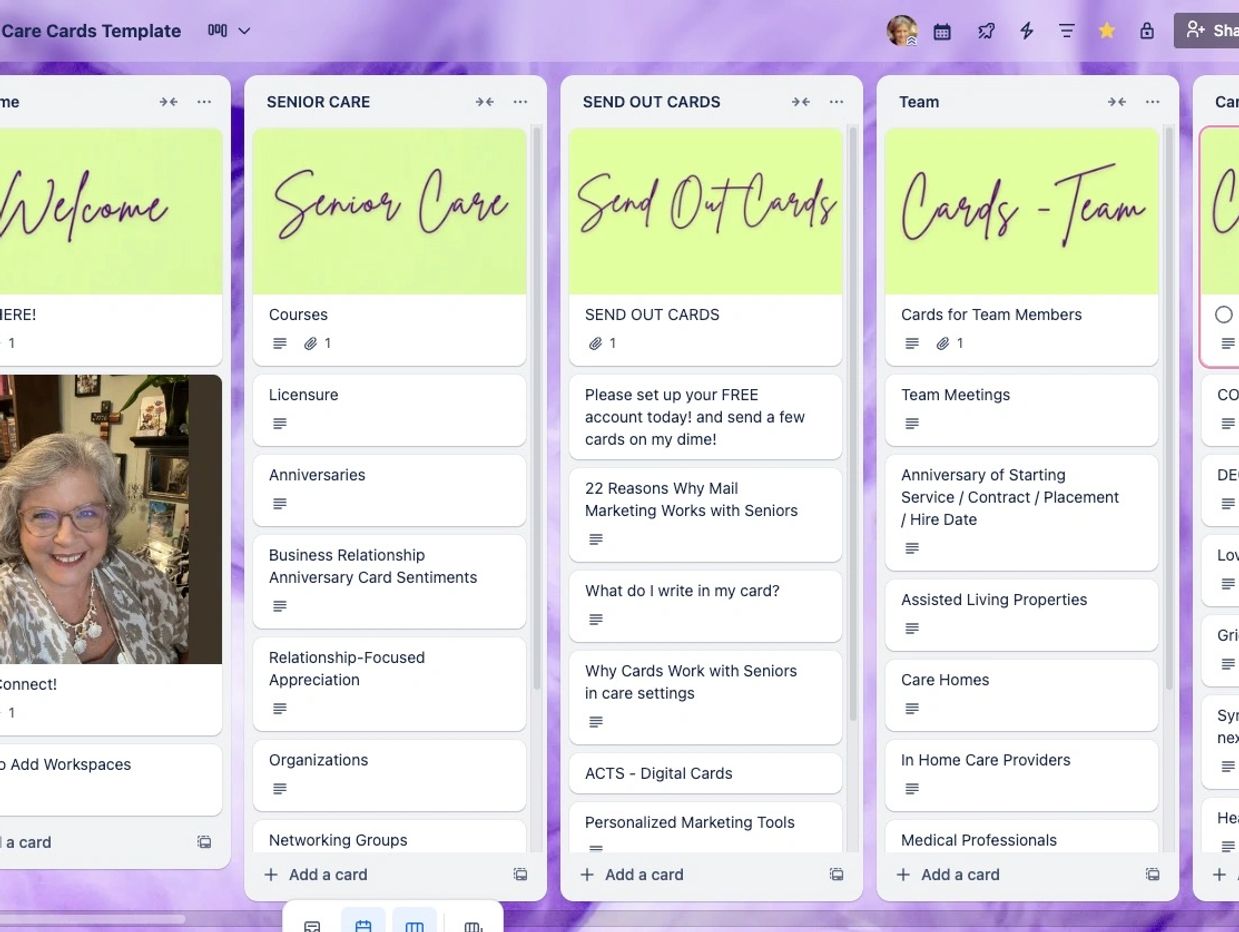Image resolution: width=1239 pixels, height=932 pixels.
Task: Open the Calendar power-up icon in header
Action: point(942,31)
